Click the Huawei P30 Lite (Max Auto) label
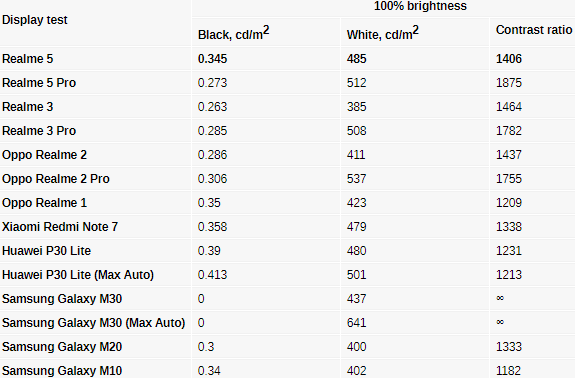The height and width of the screenshot is (378, 575). (78, 275)
